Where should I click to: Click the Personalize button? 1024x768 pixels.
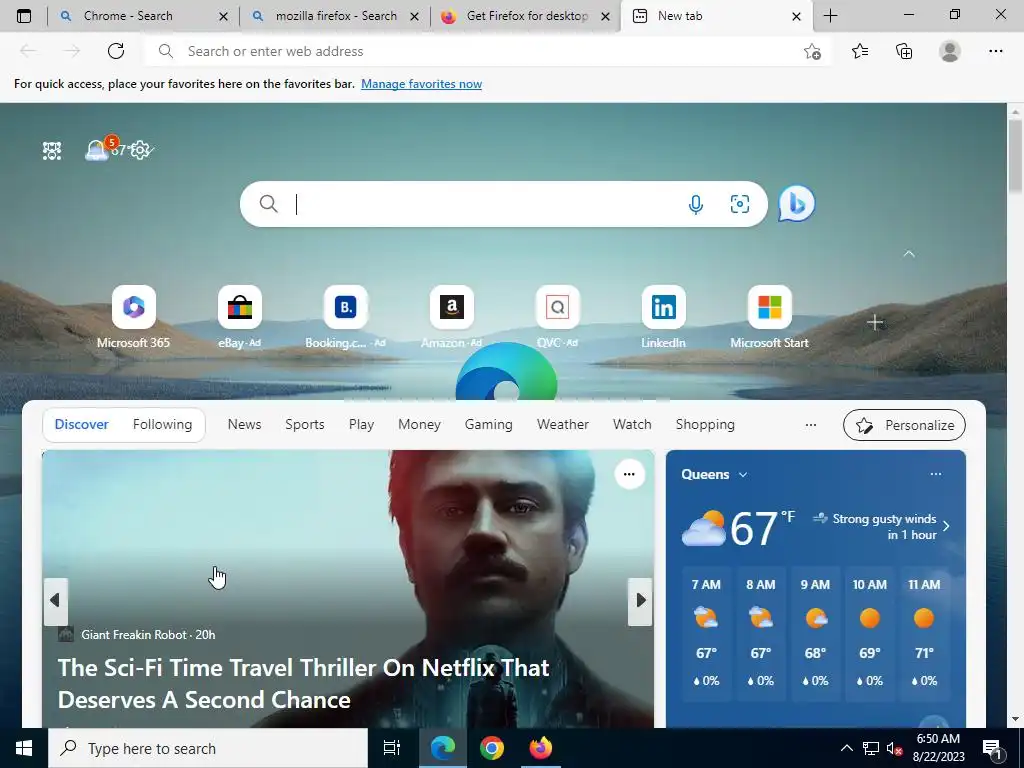(x=904, y=425)
